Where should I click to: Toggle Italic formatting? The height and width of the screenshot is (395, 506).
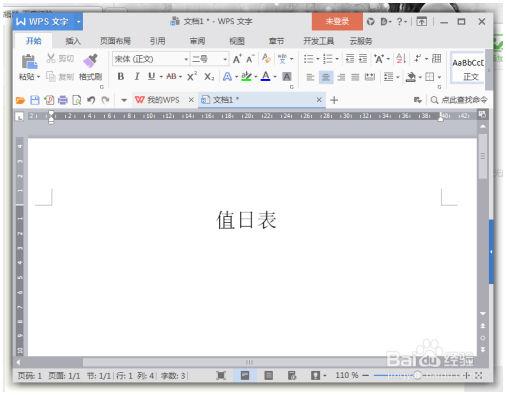click(137, 77)
